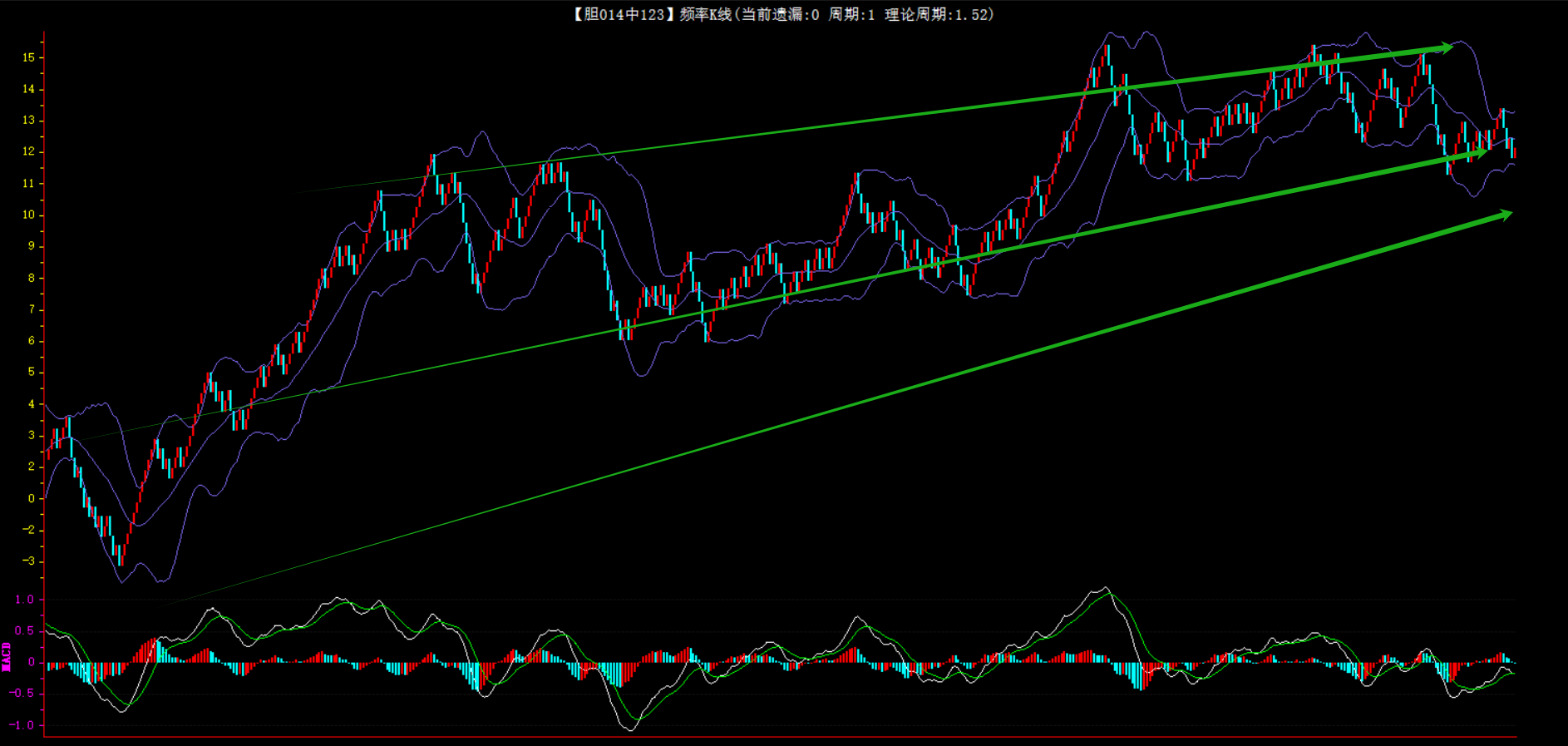Select the 频率K线 label in the title

706,14
